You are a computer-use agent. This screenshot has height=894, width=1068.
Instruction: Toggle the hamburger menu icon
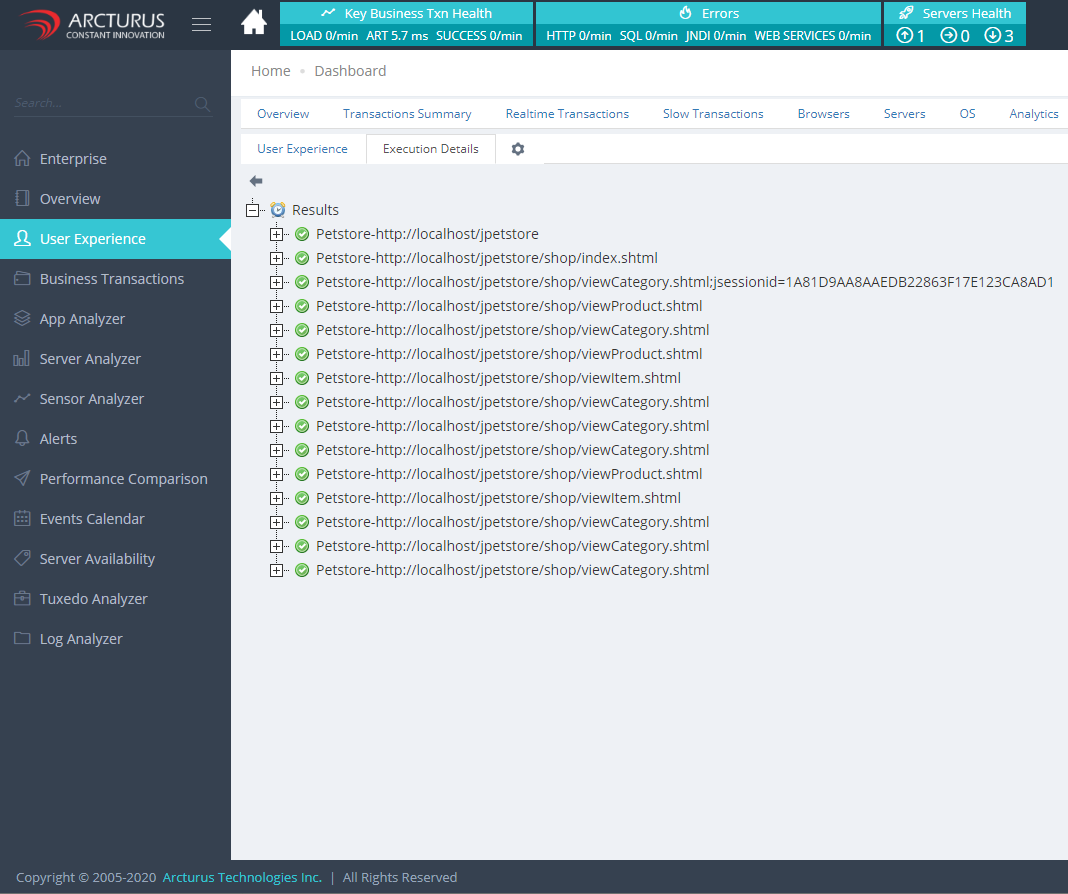(x=201, y=25)
